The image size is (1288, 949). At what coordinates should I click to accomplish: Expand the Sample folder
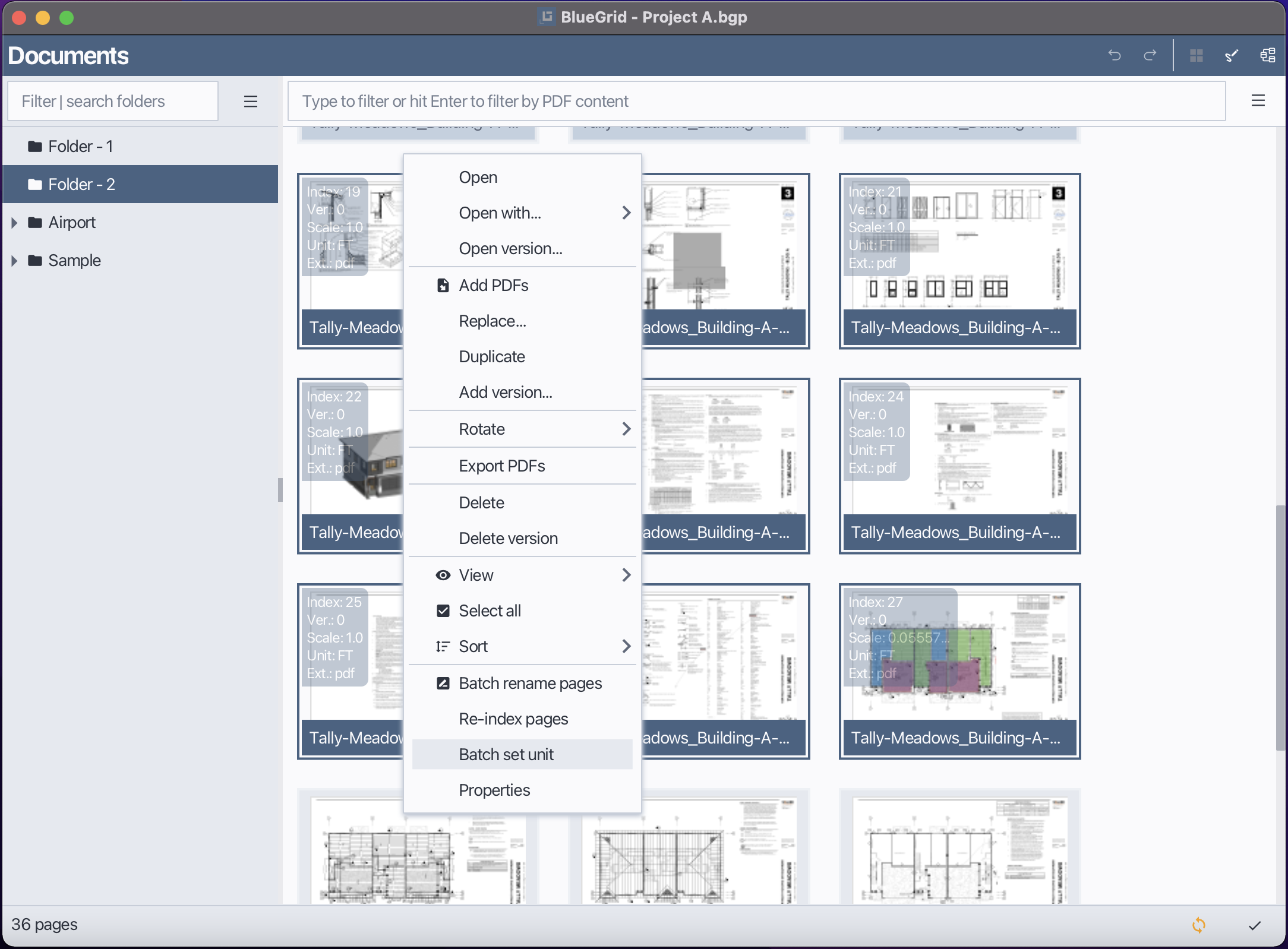tap(15, 260)
